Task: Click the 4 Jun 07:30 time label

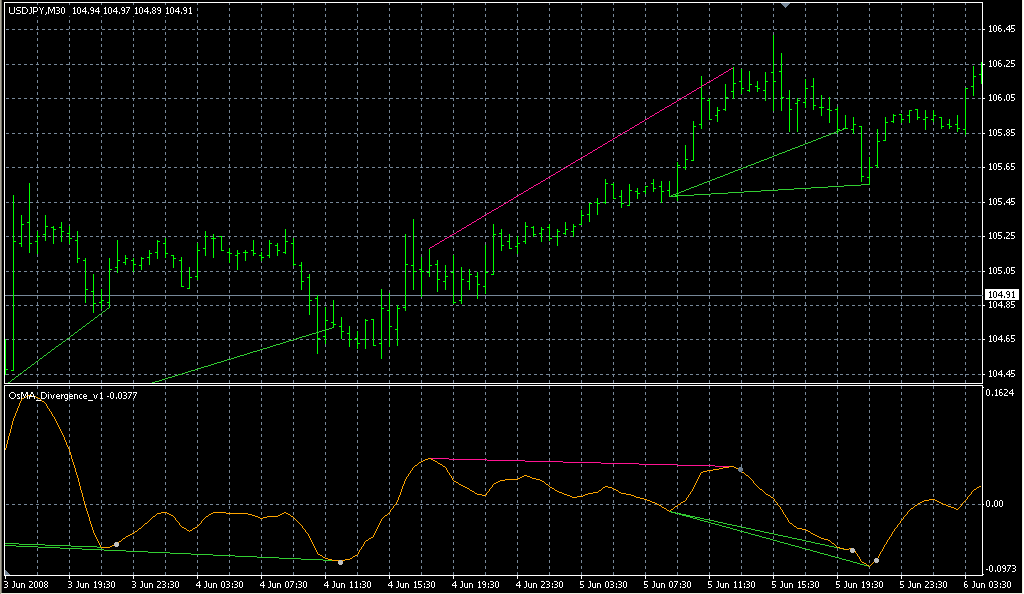Action: (x=283, y=585)
